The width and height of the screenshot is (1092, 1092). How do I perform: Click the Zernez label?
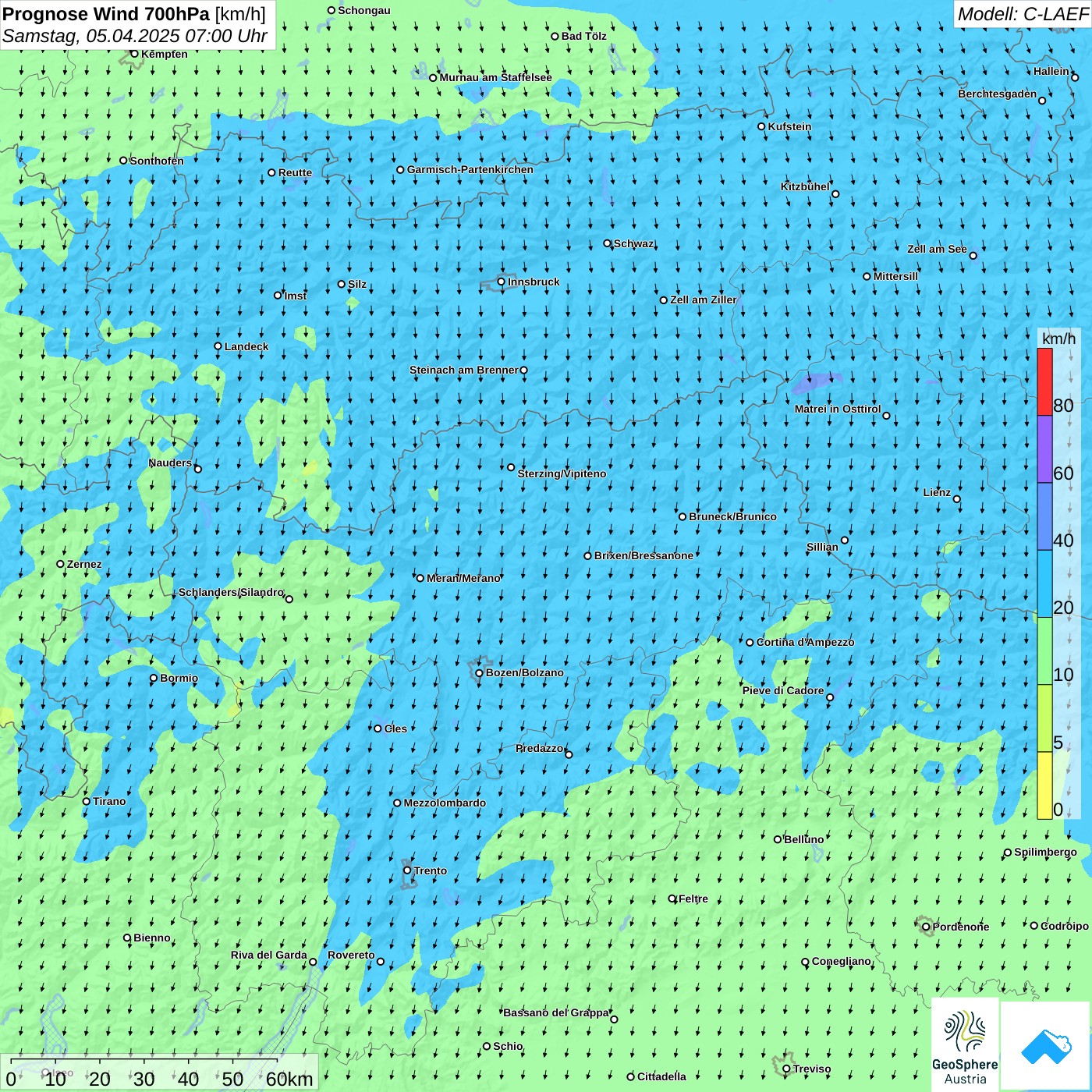[x=84, y=564]
